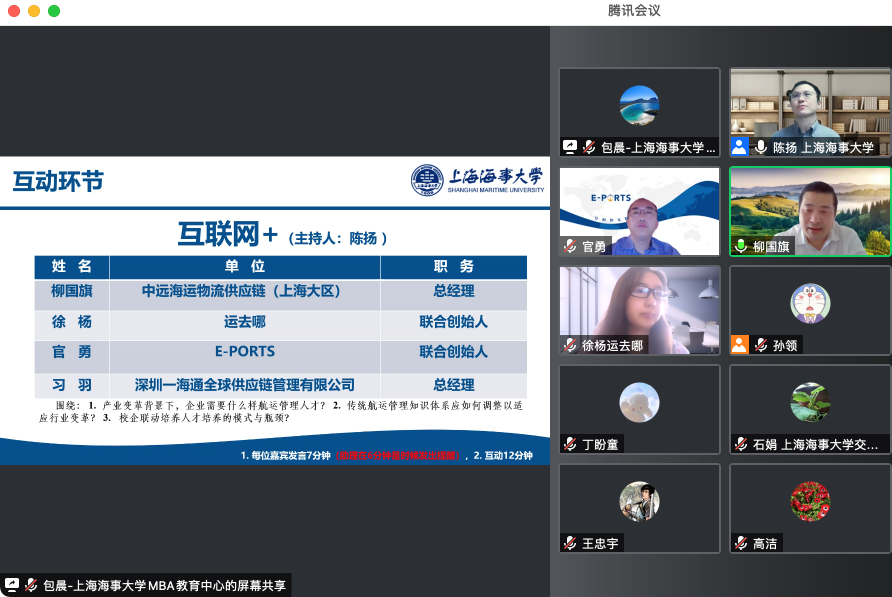The image size is (892, 597).
Task: Select the Doraemon avatar of 孙领
Action: click(810, 303)
